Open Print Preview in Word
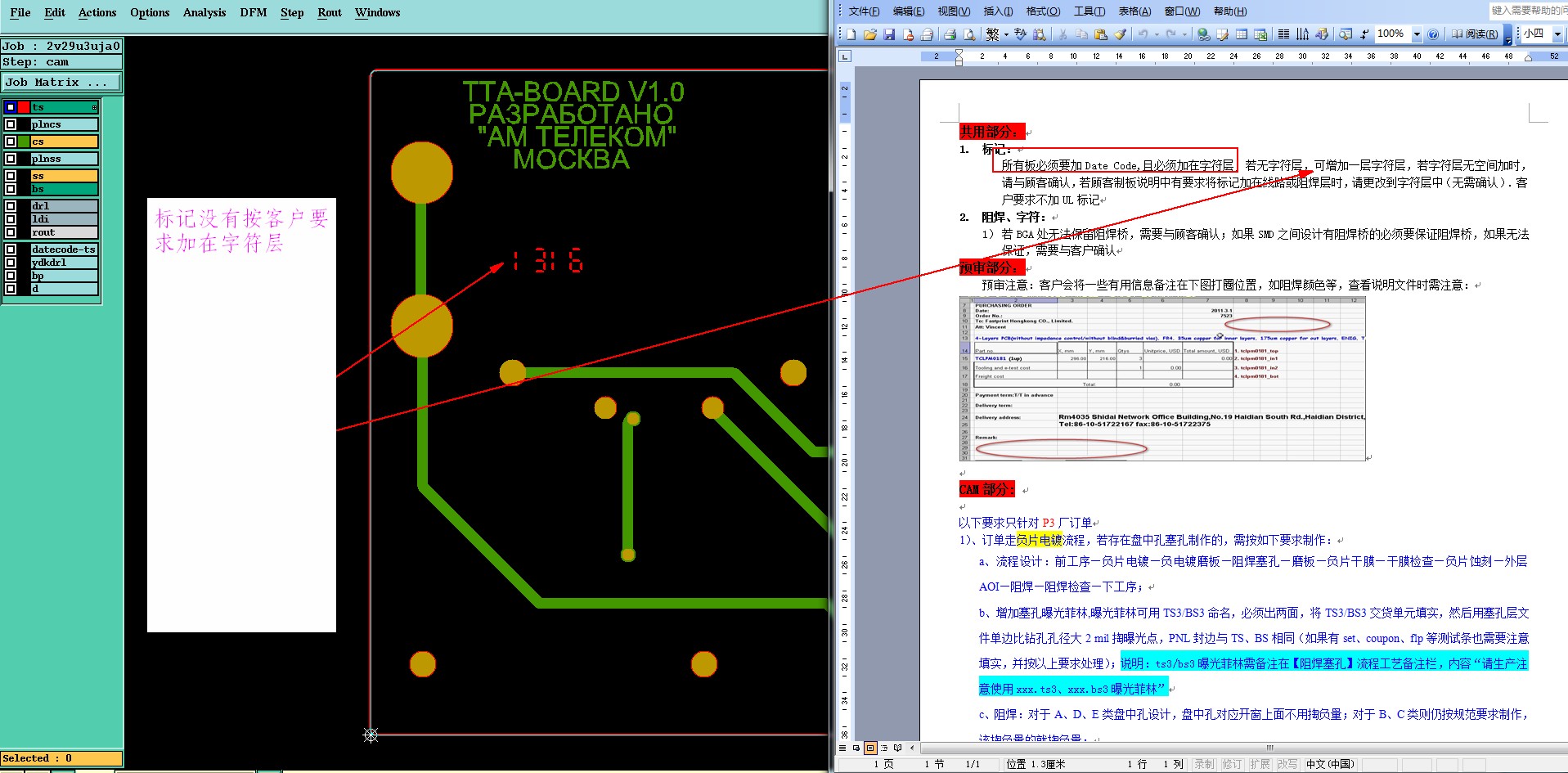Image resolution: width=1568 pixels, height=773 pixels. [x=969, y=34]
